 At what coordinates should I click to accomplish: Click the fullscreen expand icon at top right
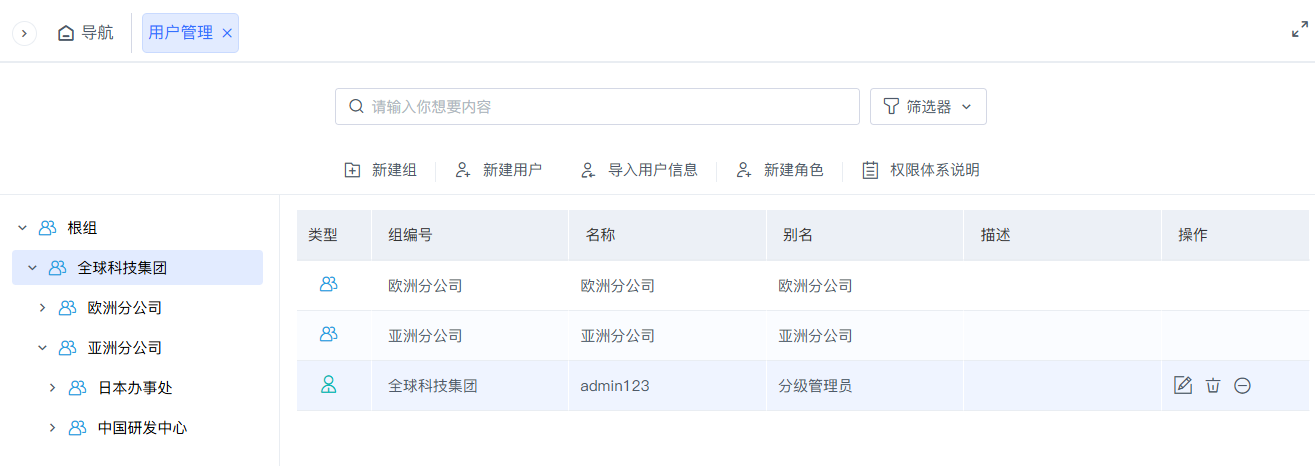click(x=1300, y=30)
